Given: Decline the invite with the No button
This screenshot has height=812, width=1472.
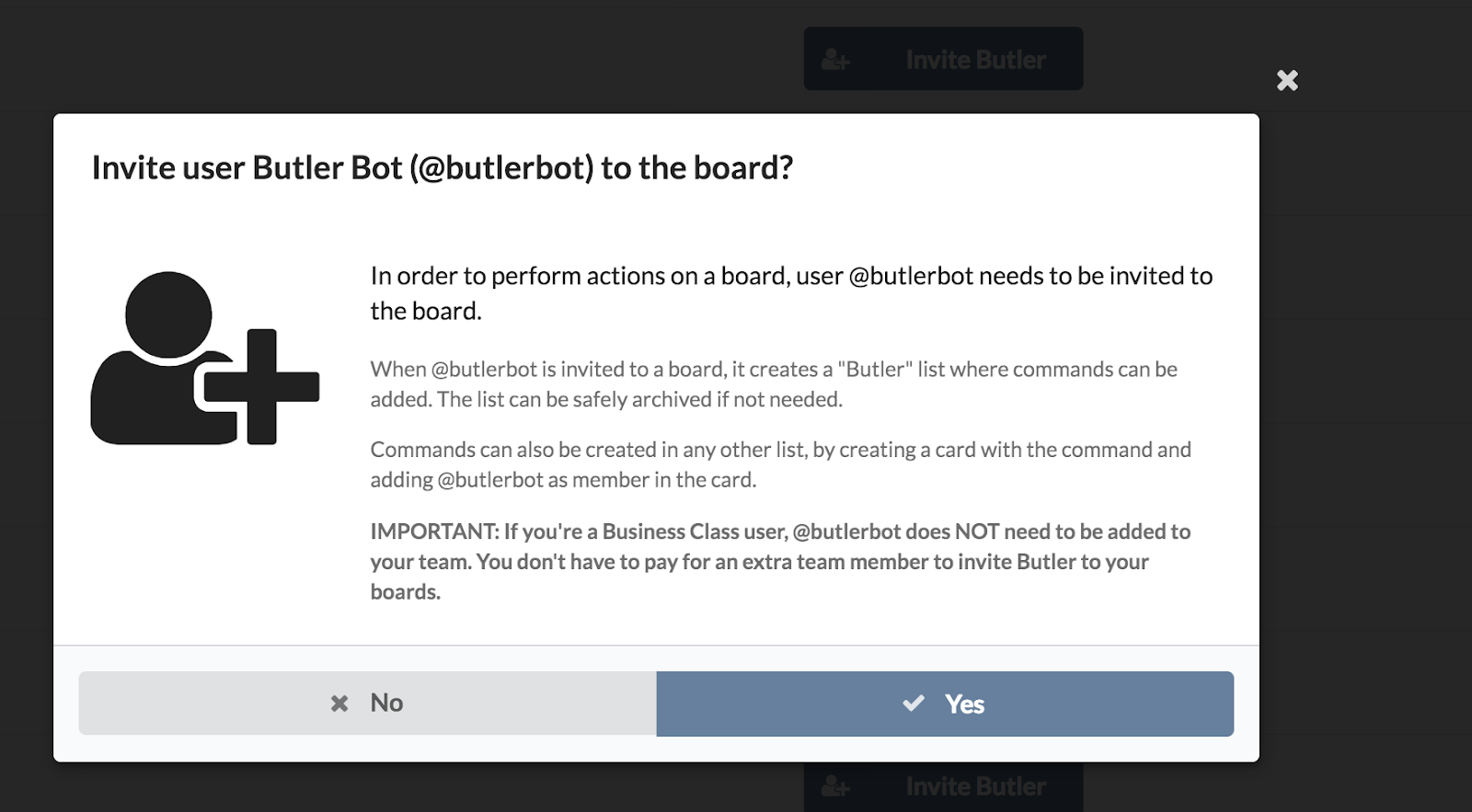Looking at the screenshot, I should [367, 703].
